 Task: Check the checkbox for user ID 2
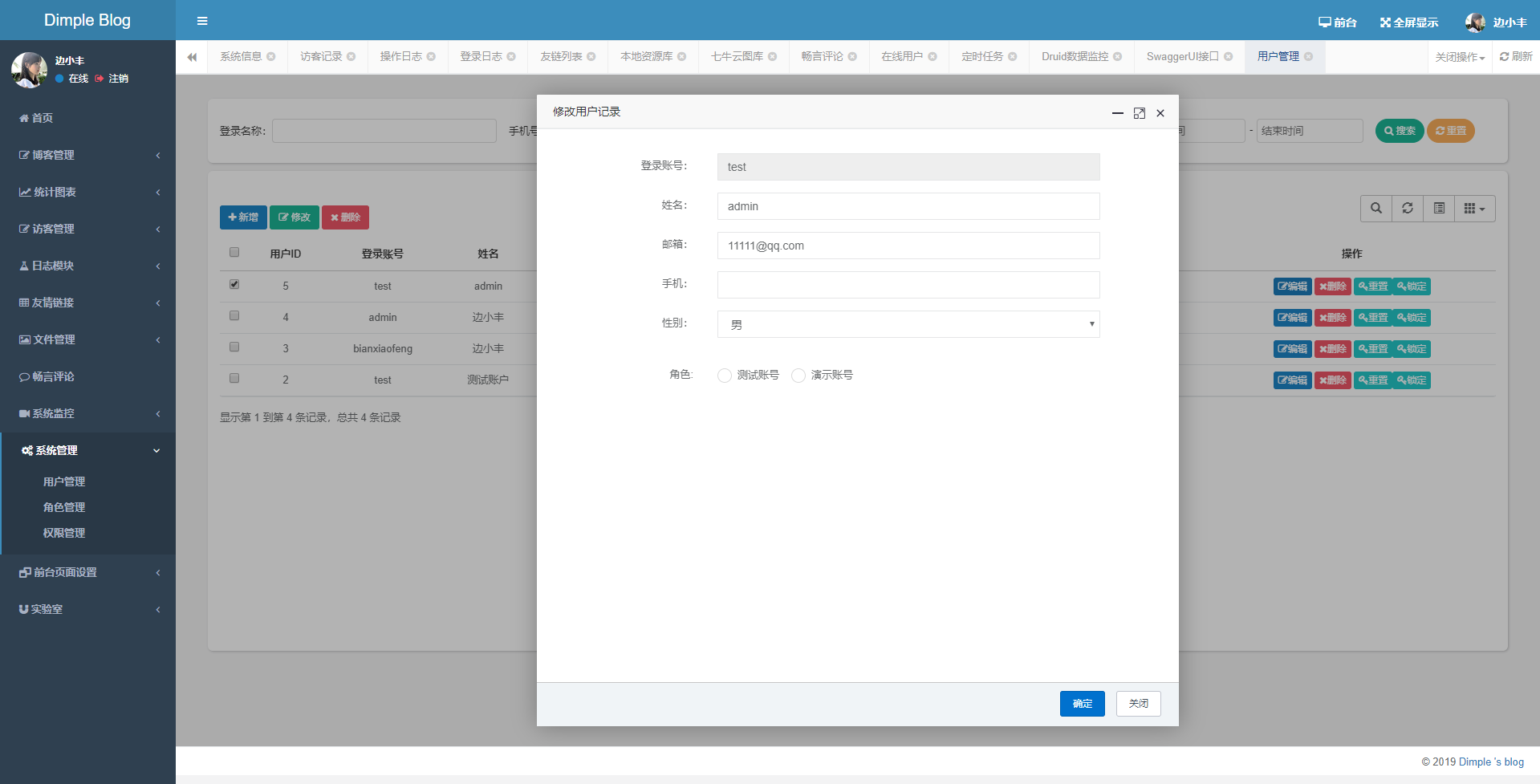[234, 378]
